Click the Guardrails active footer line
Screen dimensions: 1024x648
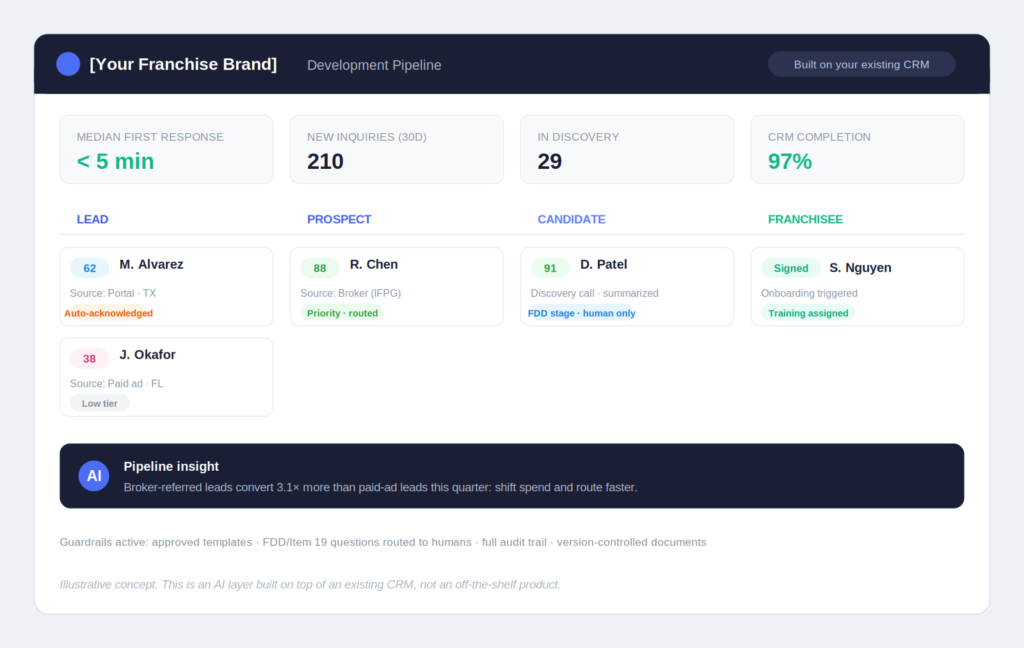383,542
